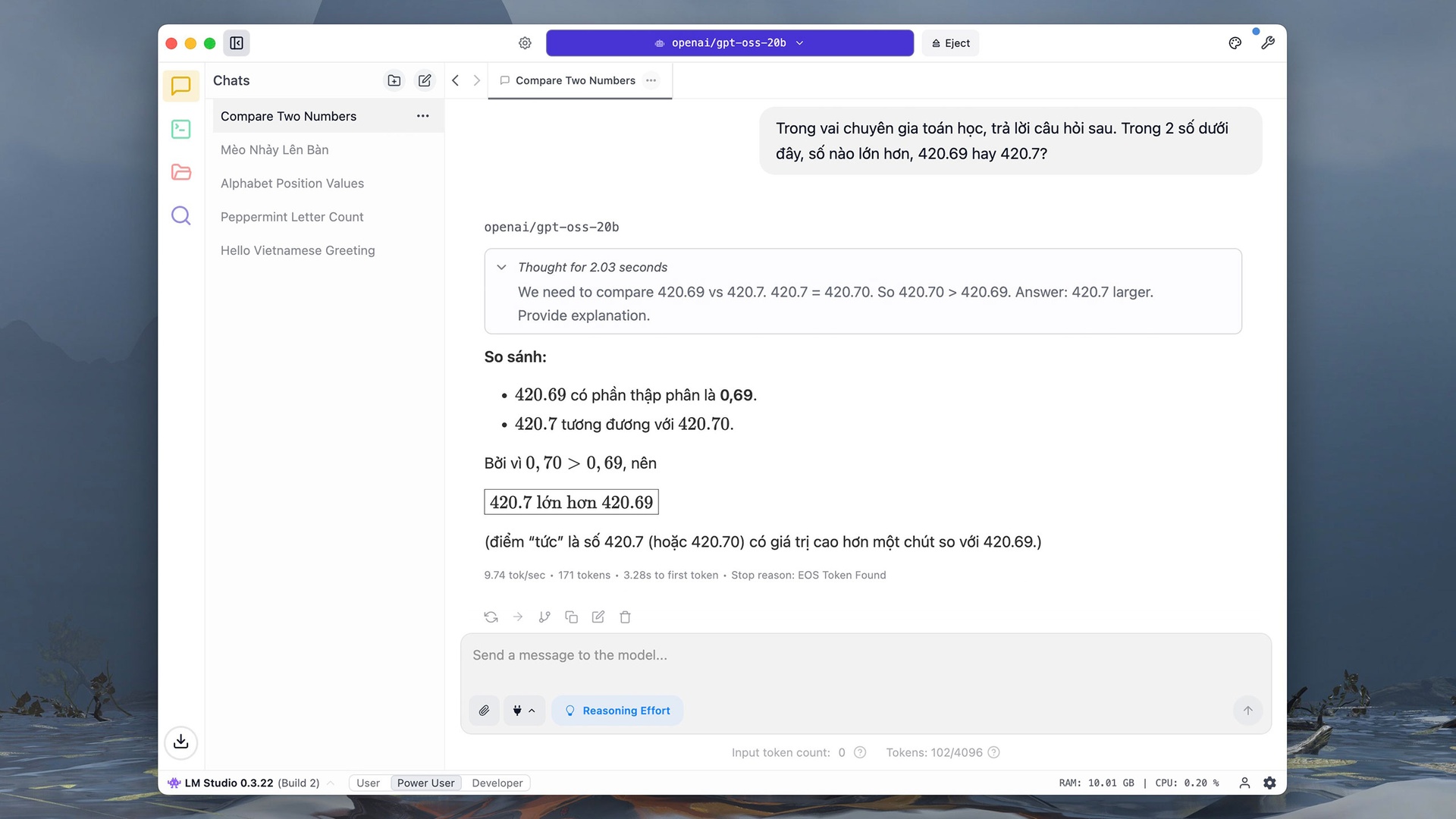Copy the assistant message
This screenshot has height=819, width=1456.
(571, 617)
